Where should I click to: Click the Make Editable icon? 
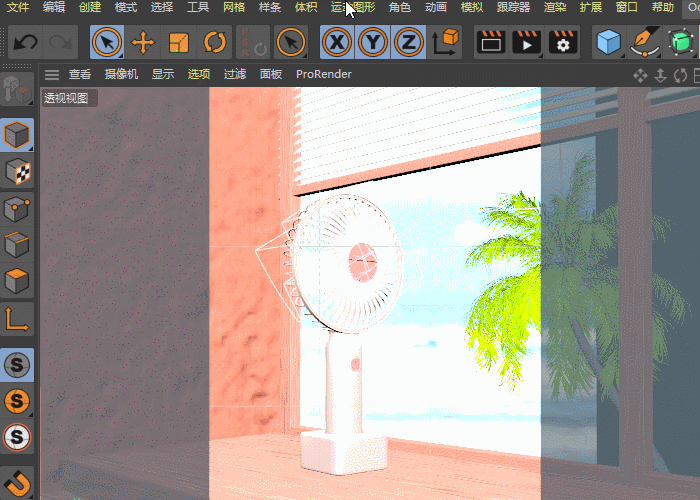[17, 89]
